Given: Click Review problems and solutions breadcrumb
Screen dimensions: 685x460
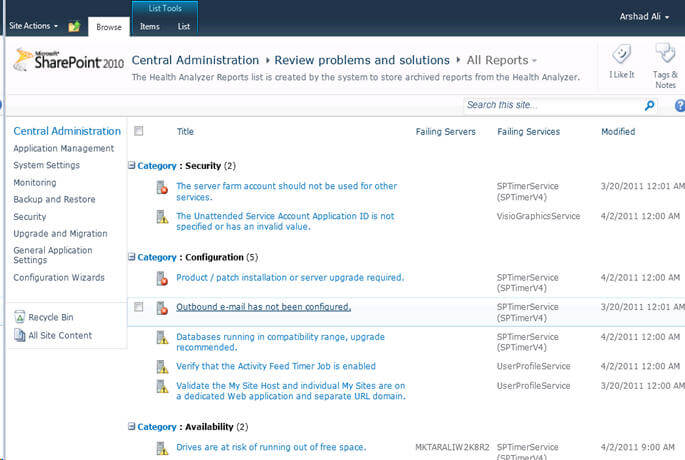Looking at the screenshot, I should [x=362, y=60].
